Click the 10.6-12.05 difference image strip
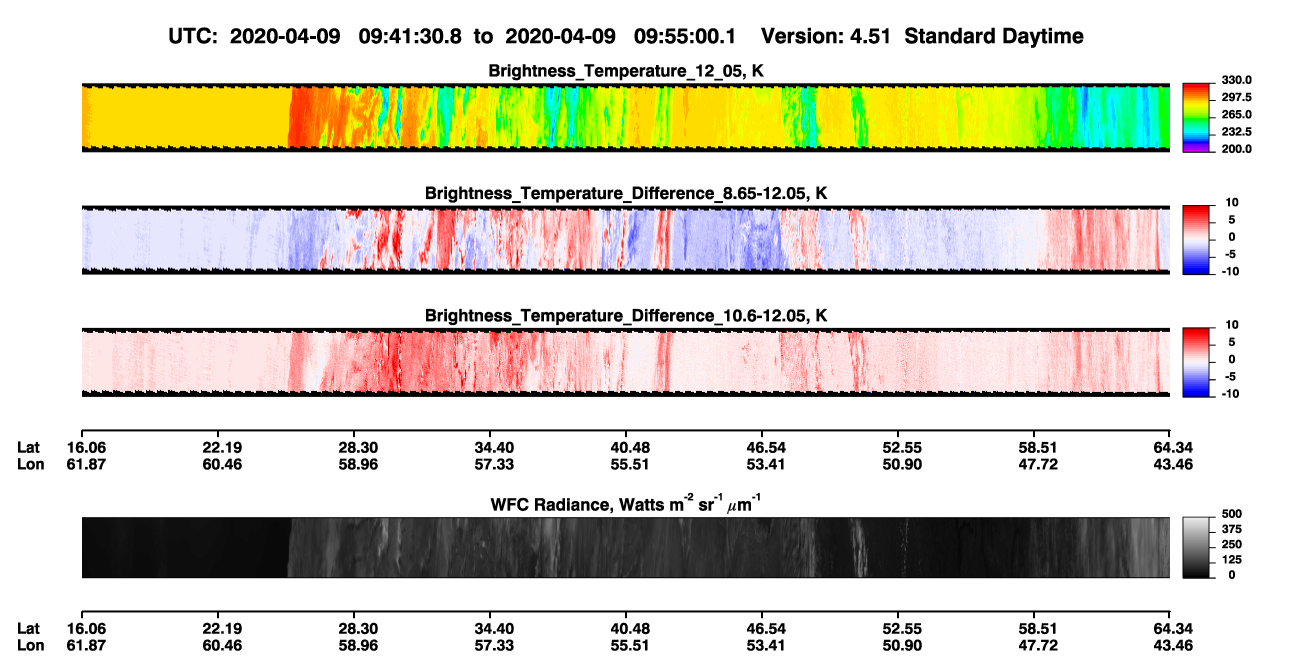Image resolution: width=1300 pixels, height=667 pixels. coord(626,362)
